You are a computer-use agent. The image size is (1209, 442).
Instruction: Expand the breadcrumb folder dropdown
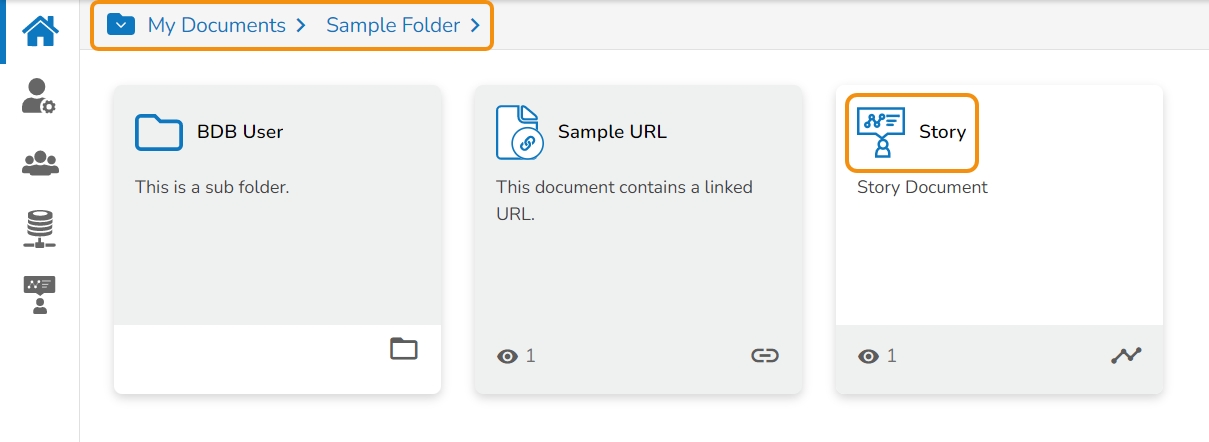point(121,25)
